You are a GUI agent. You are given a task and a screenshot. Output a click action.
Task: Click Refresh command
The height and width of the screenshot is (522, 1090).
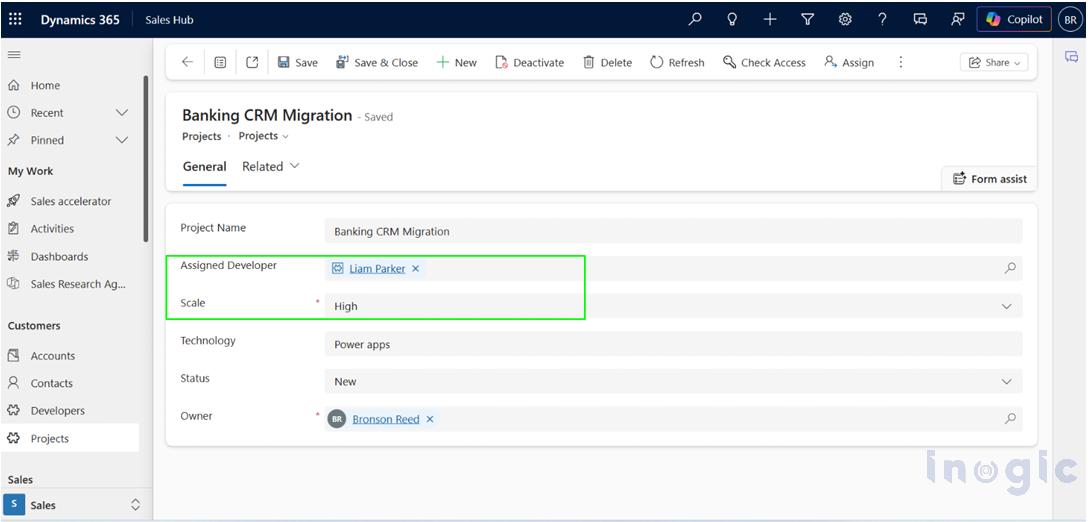coord(677,63)
